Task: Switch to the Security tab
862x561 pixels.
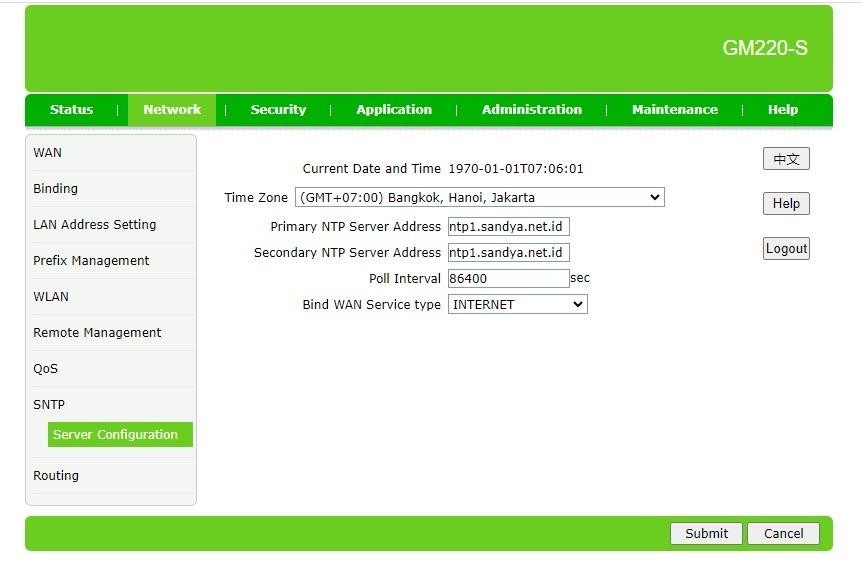Action: click(278, 110)
